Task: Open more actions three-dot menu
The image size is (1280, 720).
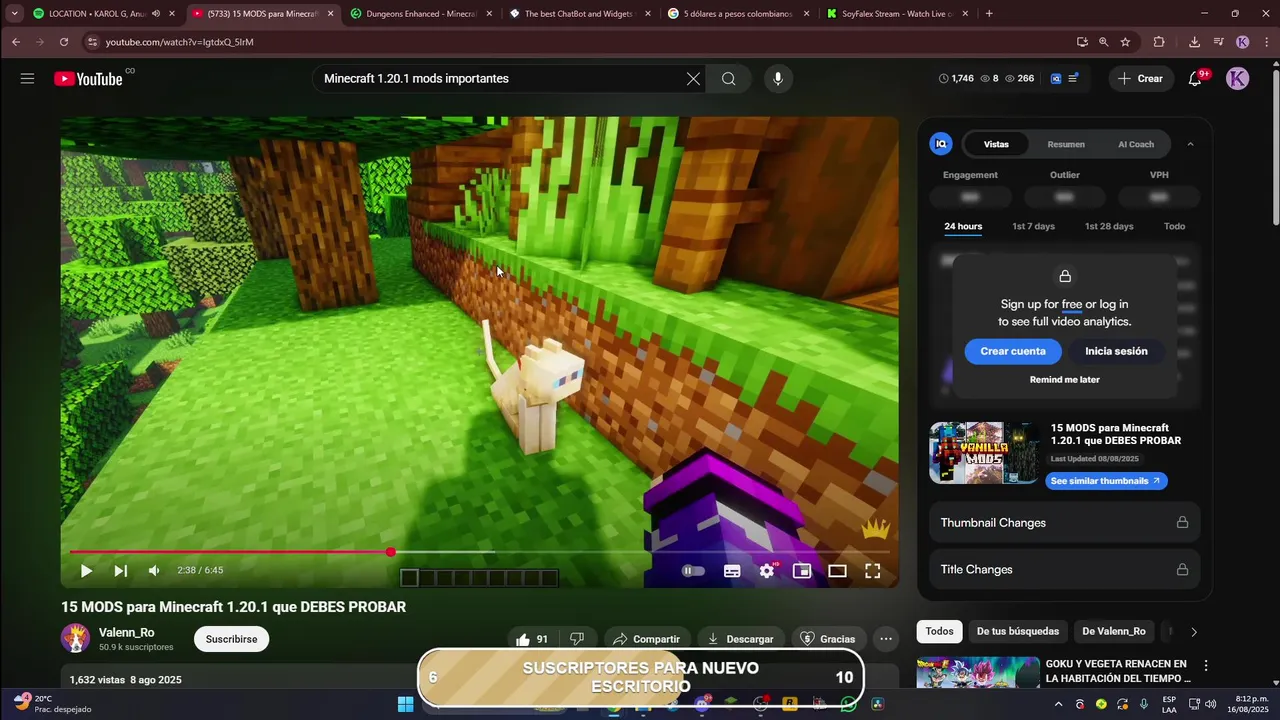Action: [885, 639]
